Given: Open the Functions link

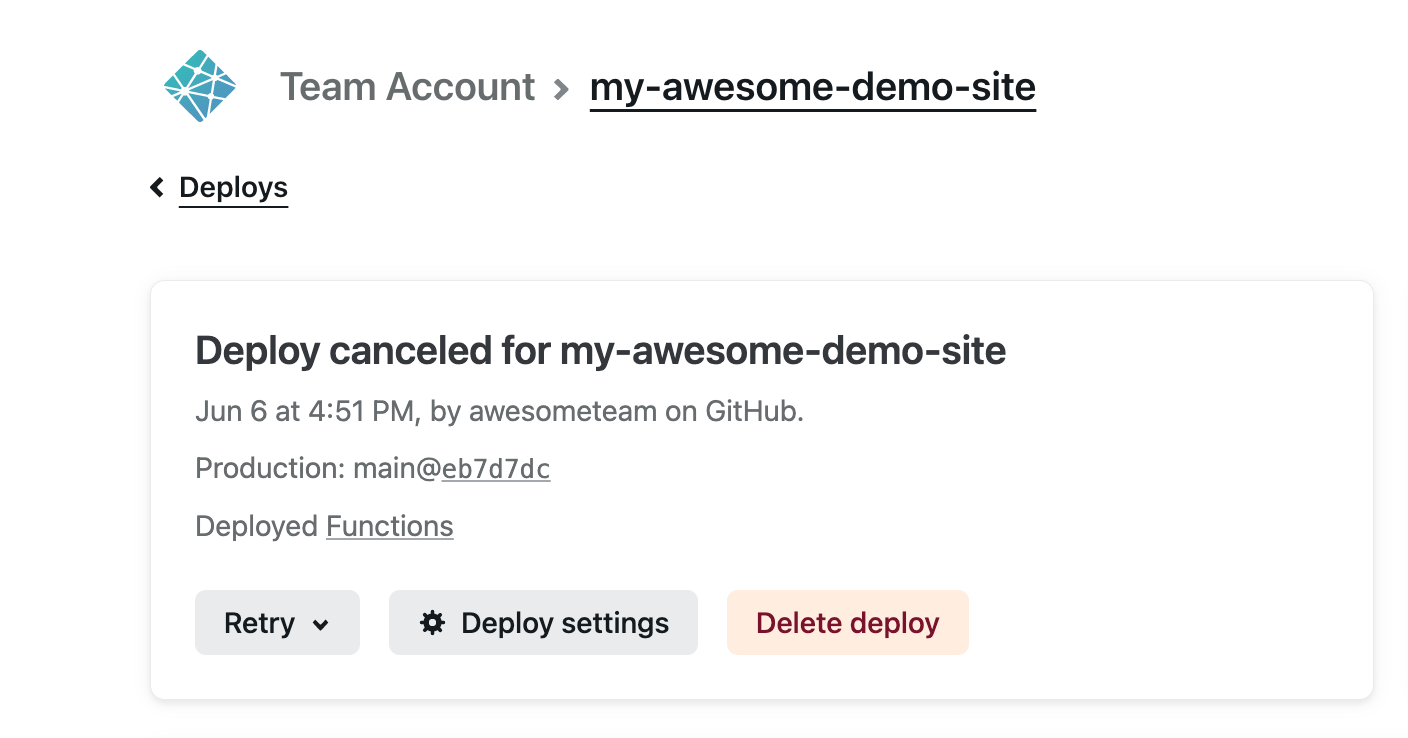Looking at the screenshot, I should (389, 526).
